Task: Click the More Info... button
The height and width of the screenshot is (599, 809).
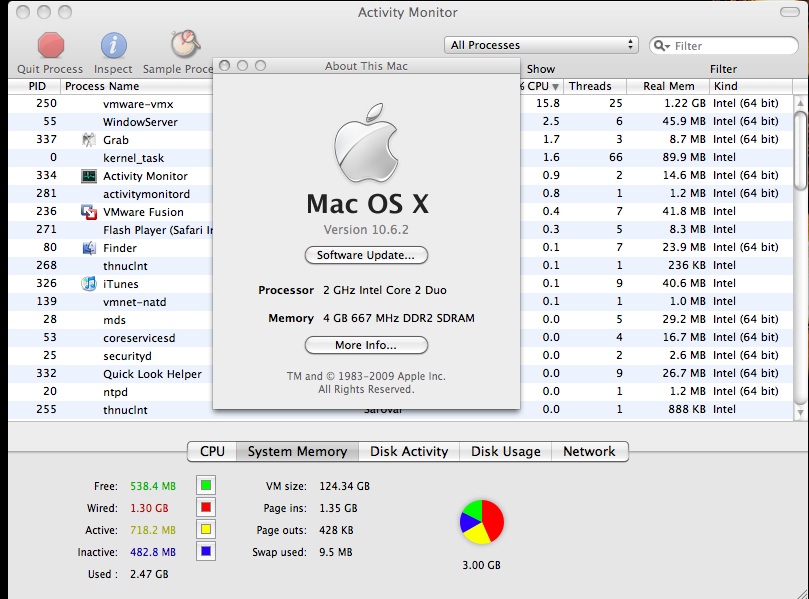Action: coord(366,345)
